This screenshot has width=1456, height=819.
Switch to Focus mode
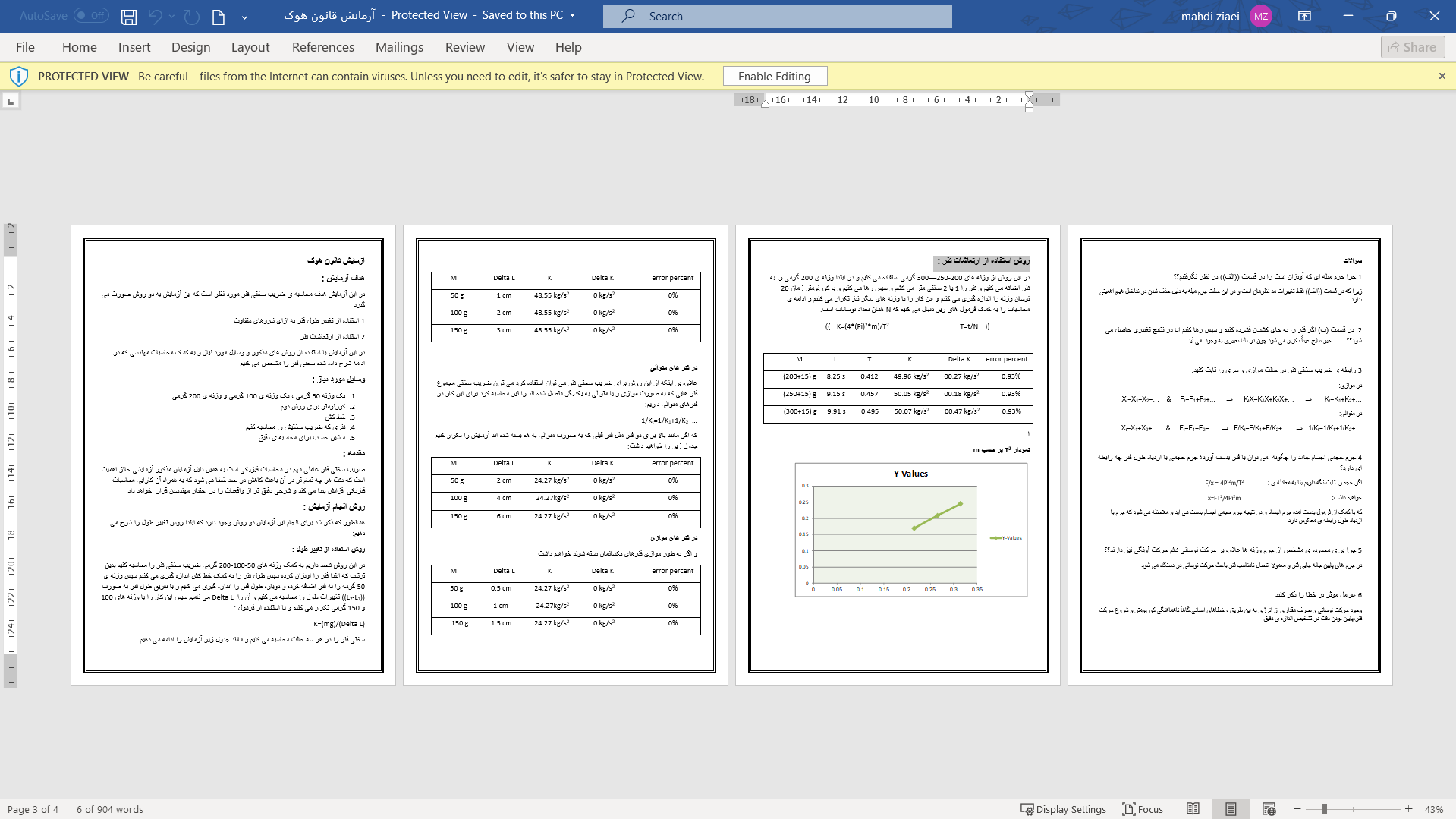tap(1143, 809)
